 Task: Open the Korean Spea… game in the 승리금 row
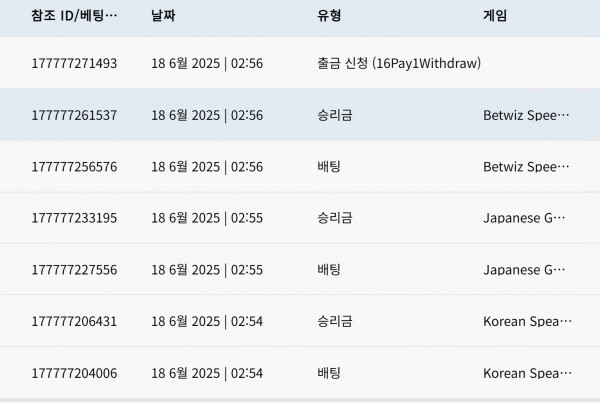[527, 321]
